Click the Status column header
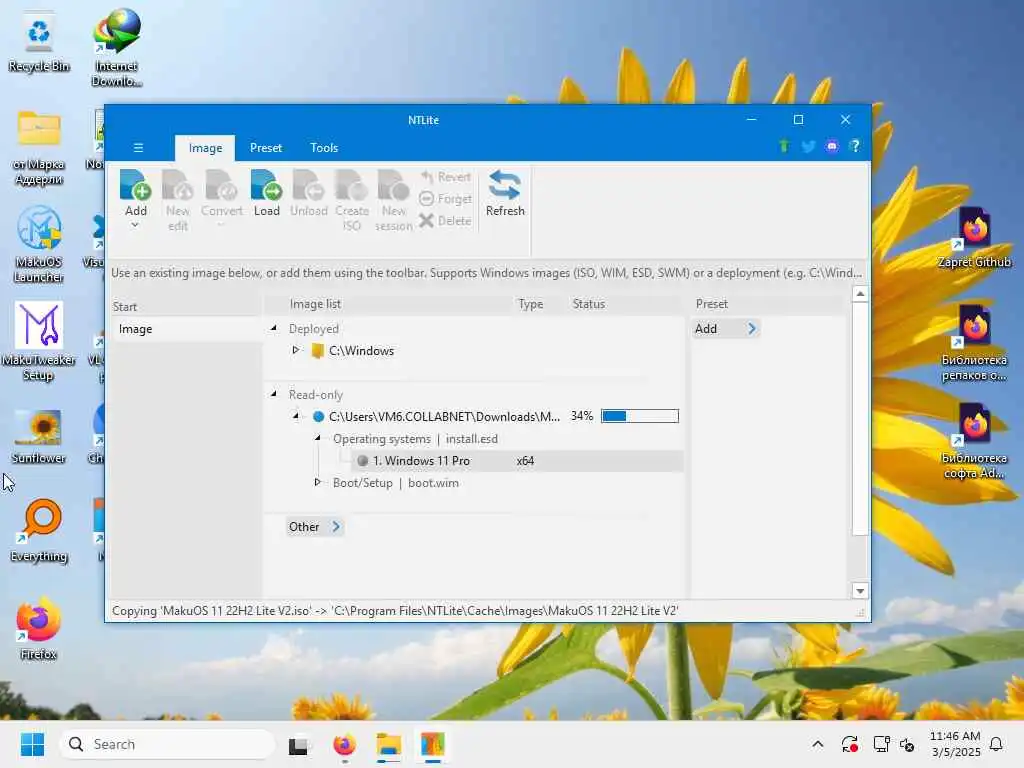The height and width of the screenshot is (768, 1024). coord(588,304)
